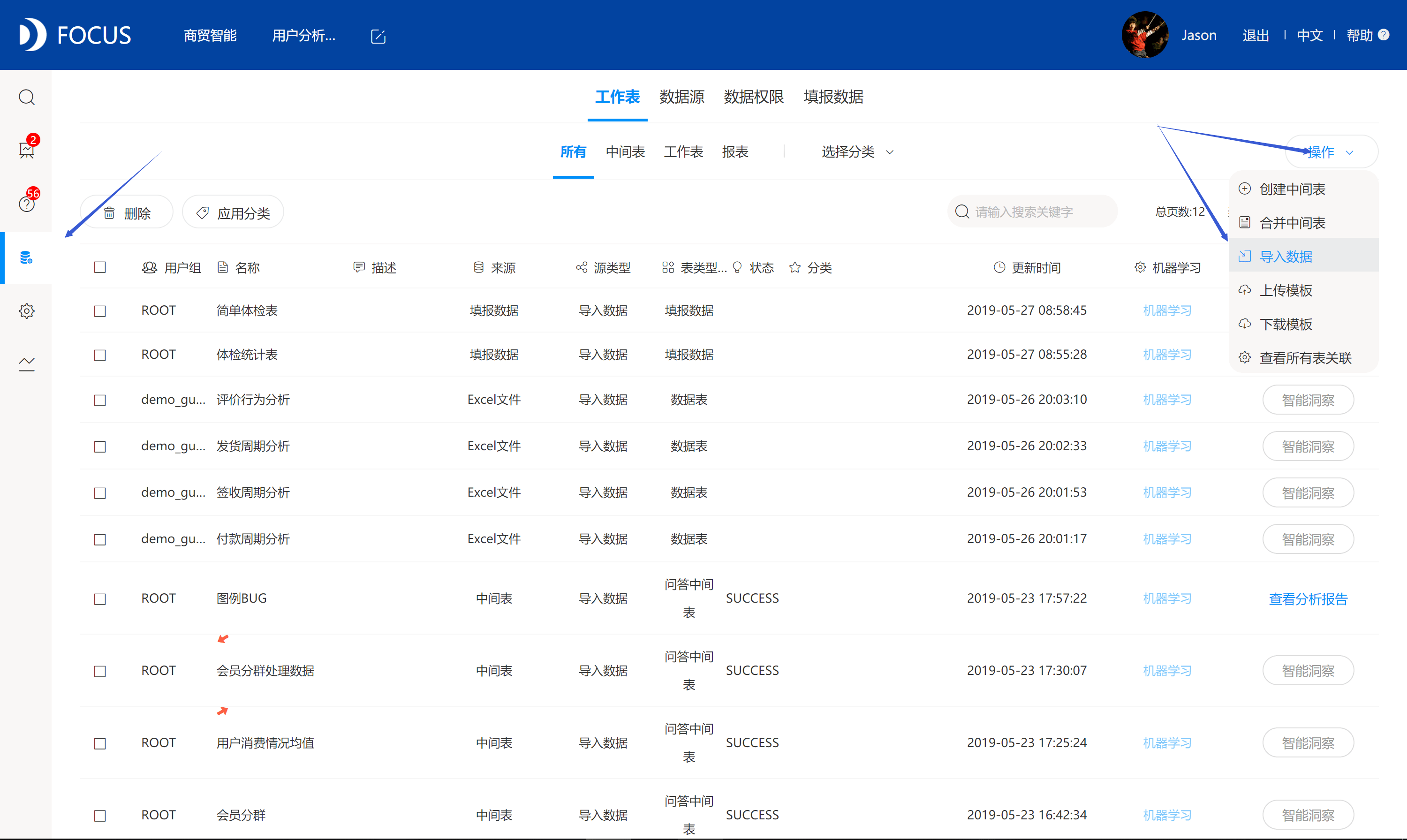
Task: Open the 用户分析... header item
Action: tap(303, 35)
